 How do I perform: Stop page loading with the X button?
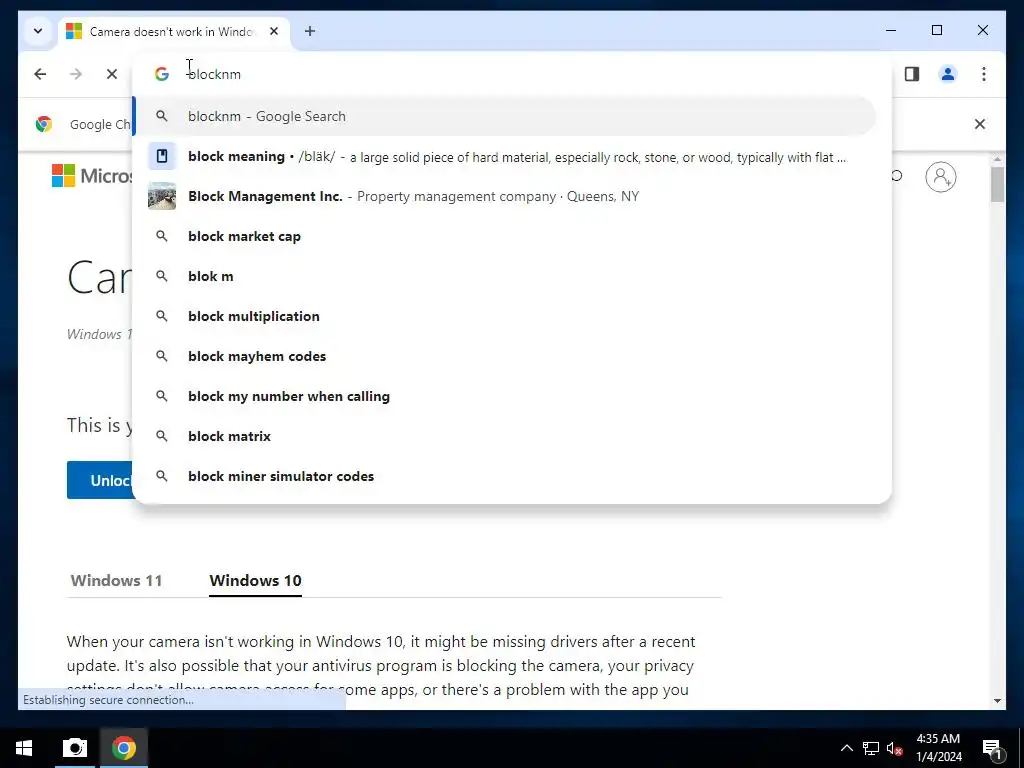(x=112, y=74)
